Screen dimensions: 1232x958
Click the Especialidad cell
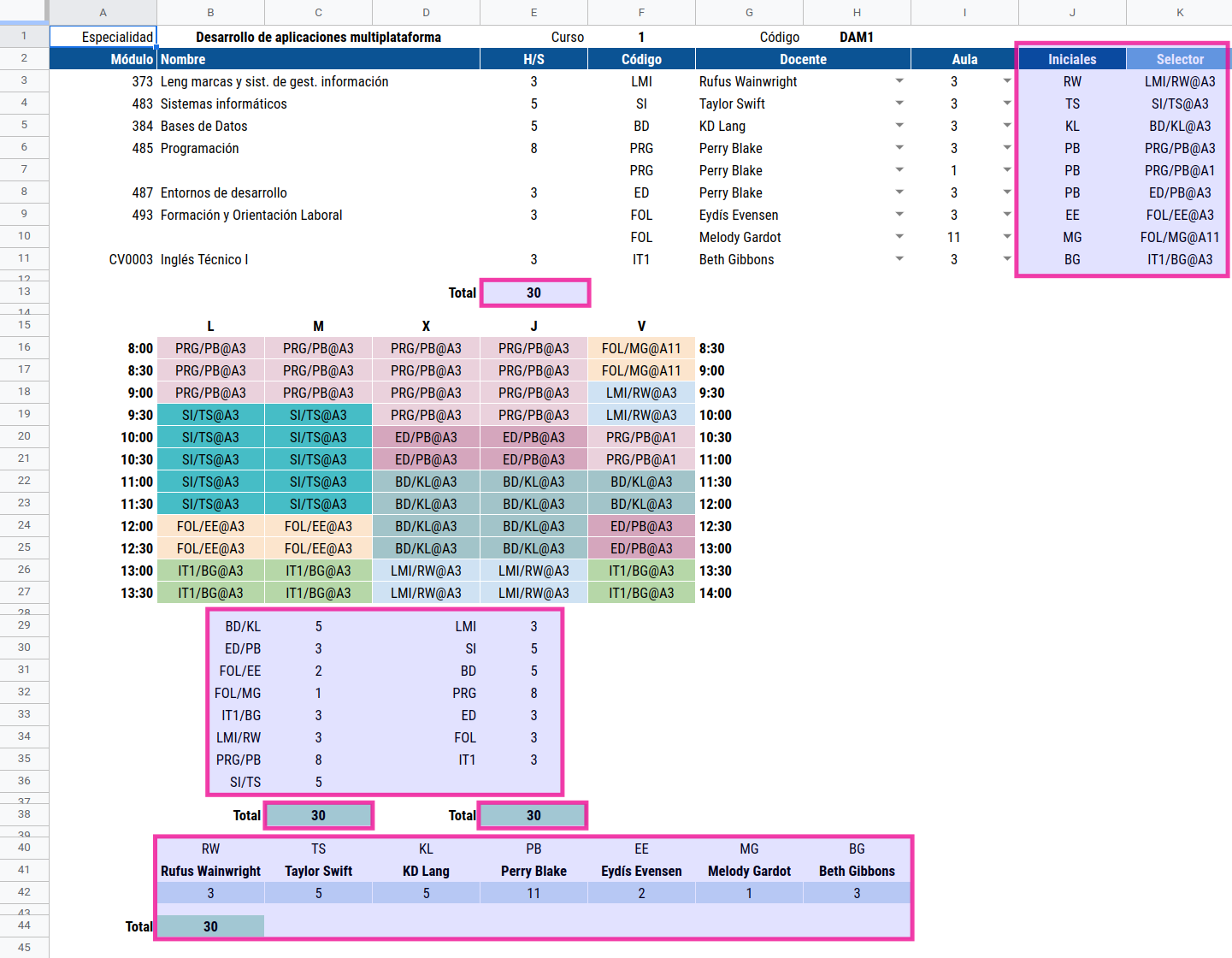point(103,37)
